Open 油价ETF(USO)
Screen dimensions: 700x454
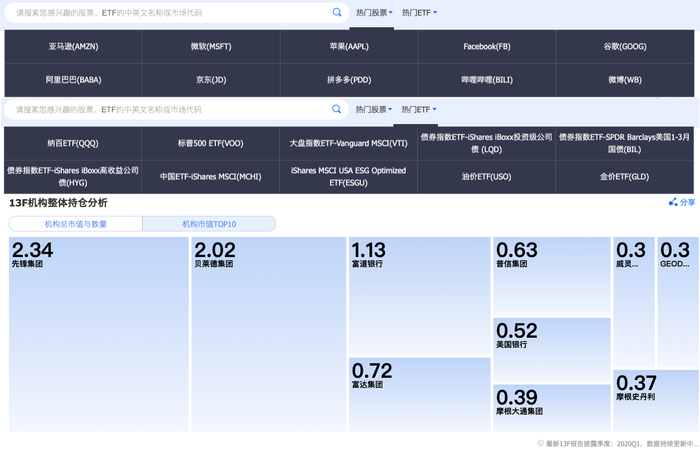487,177
